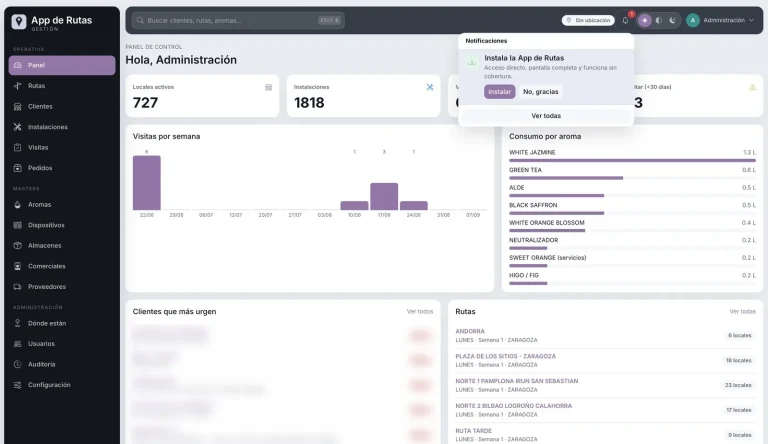Click the Dispositivos sidebar icon
Viewport: 768px width, 444px height.
pyautogui.click(x=18, y=225)
